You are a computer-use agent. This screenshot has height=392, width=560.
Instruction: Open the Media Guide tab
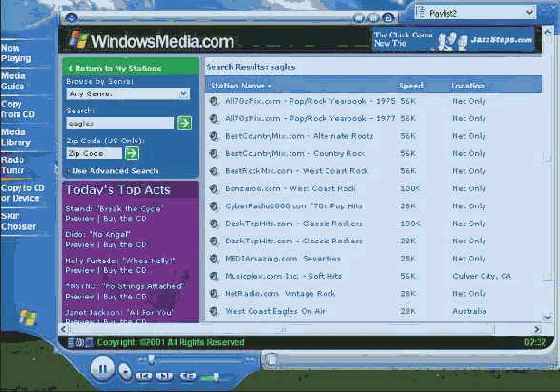[13, 81]
